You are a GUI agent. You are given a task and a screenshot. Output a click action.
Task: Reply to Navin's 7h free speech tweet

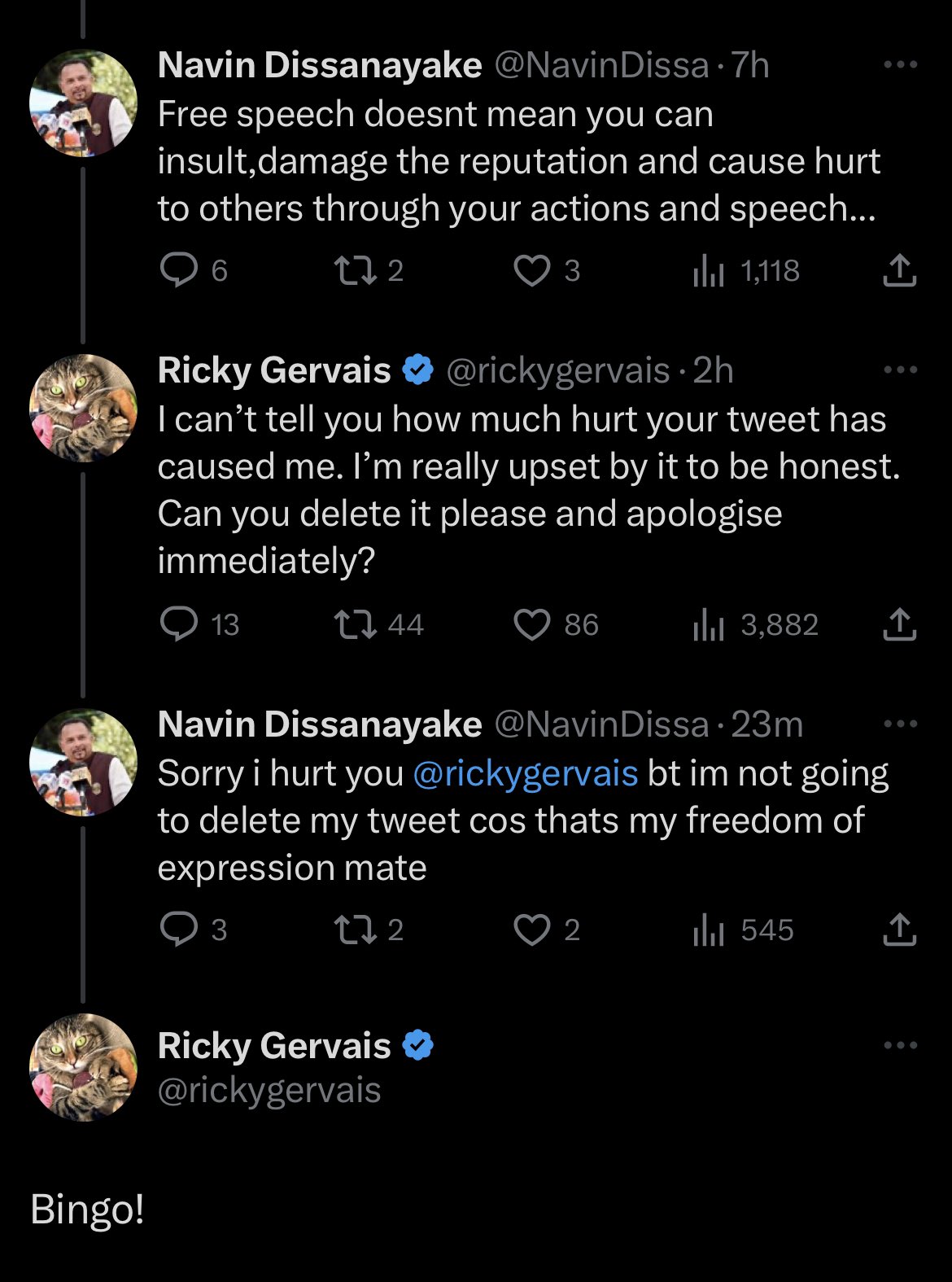point(179,270)
